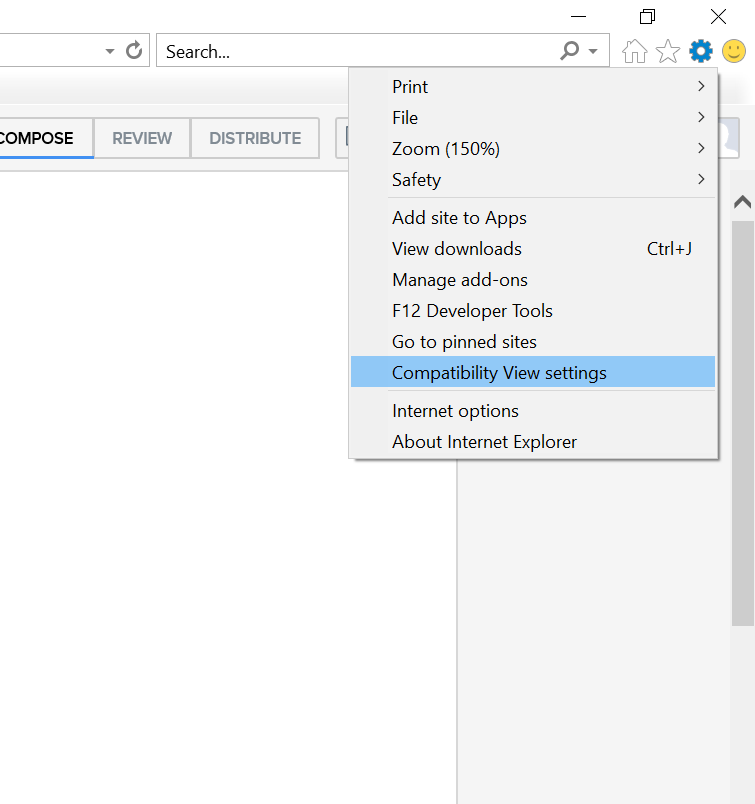Switch to the DISTRIBUTE tab
This screenshot has width=755, height=804.
[255, 138]
